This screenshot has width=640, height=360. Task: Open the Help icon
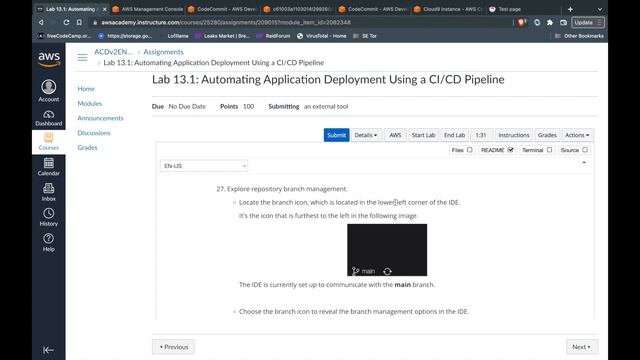coord(49,242)
